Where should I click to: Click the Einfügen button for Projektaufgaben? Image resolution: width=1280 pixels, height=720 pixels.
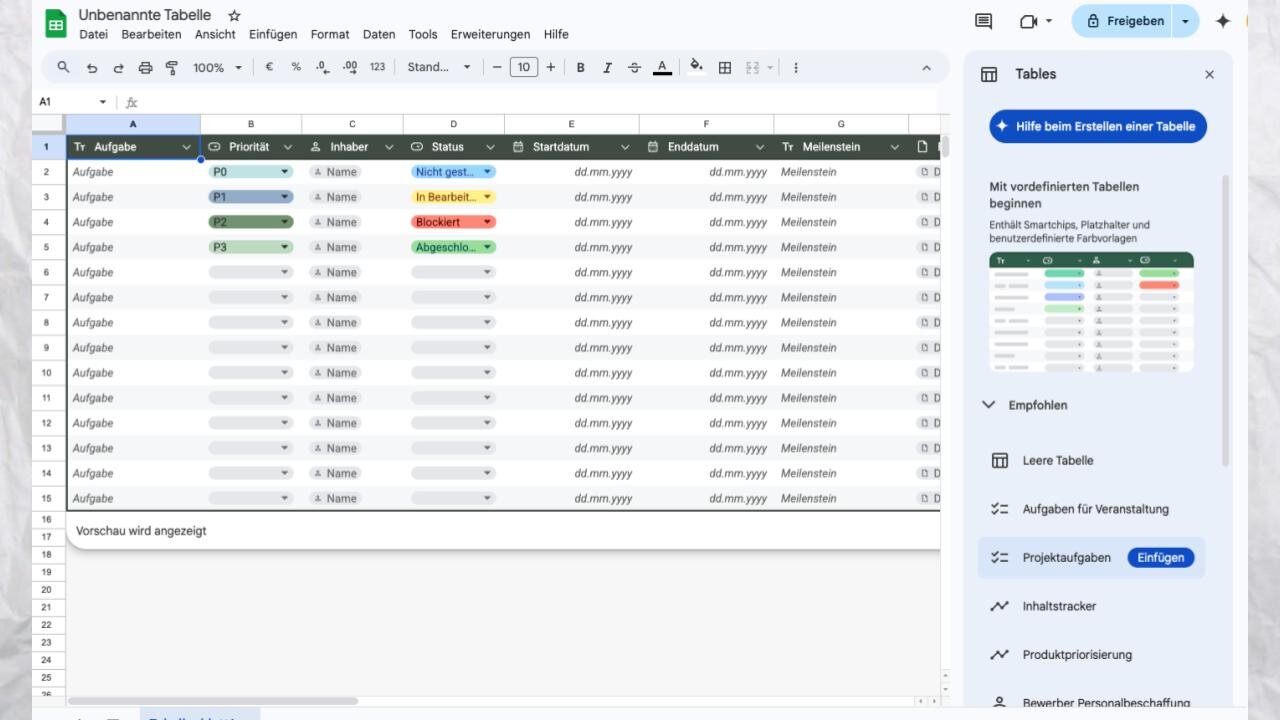click(x=1160, y=558)
